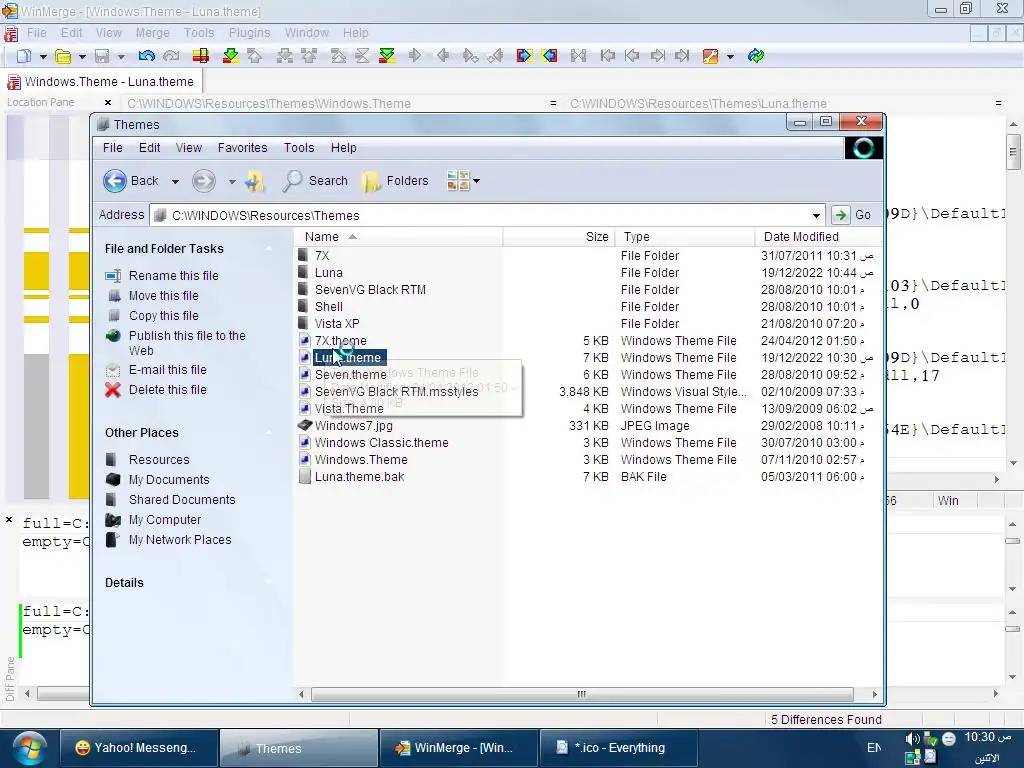
Task: Sort by the Name column header
Action: 398,237
